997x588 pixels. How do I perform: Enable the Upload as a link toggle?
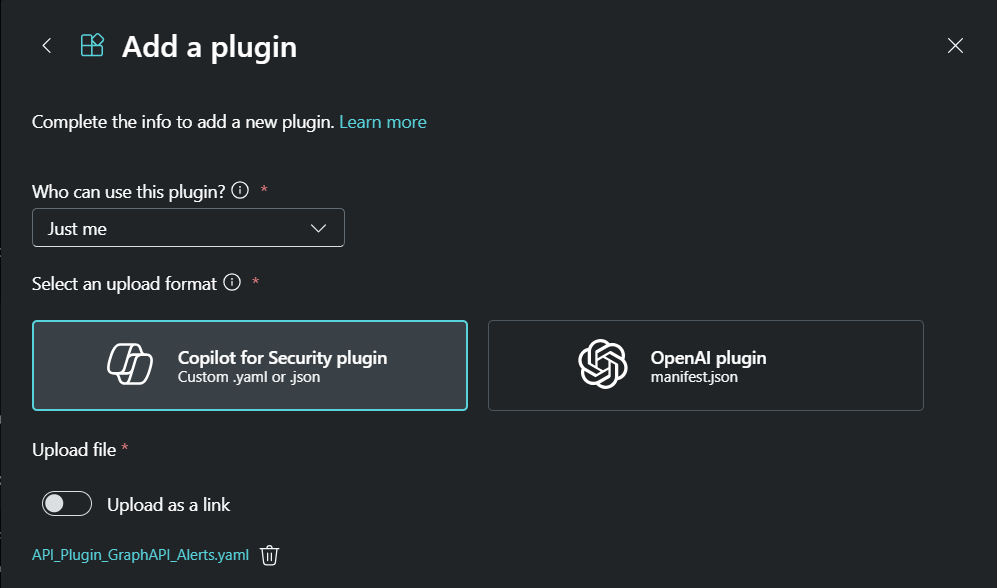[67, 504]
